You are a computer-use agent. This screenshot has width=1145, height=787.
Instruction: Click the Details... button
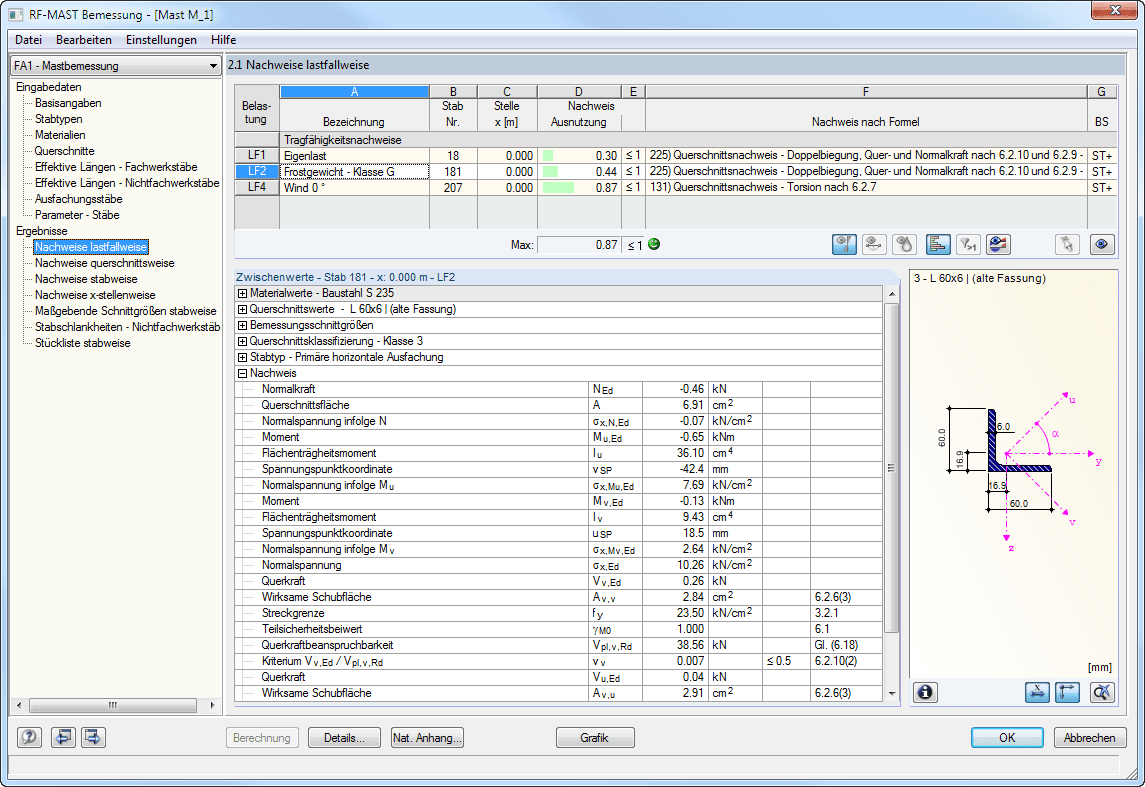344,738
